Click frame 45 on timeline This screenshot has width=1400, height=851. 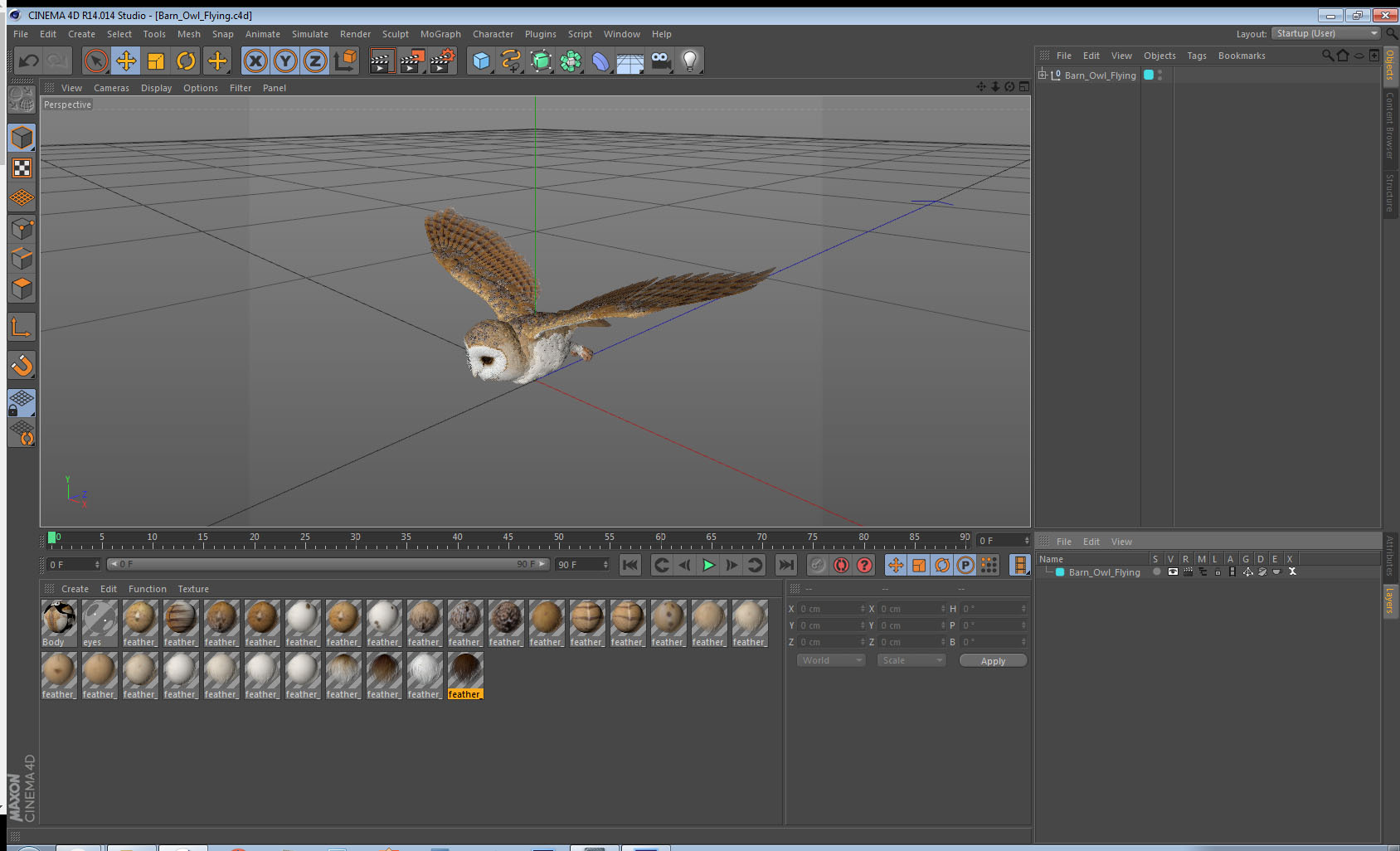click(508, 537)
